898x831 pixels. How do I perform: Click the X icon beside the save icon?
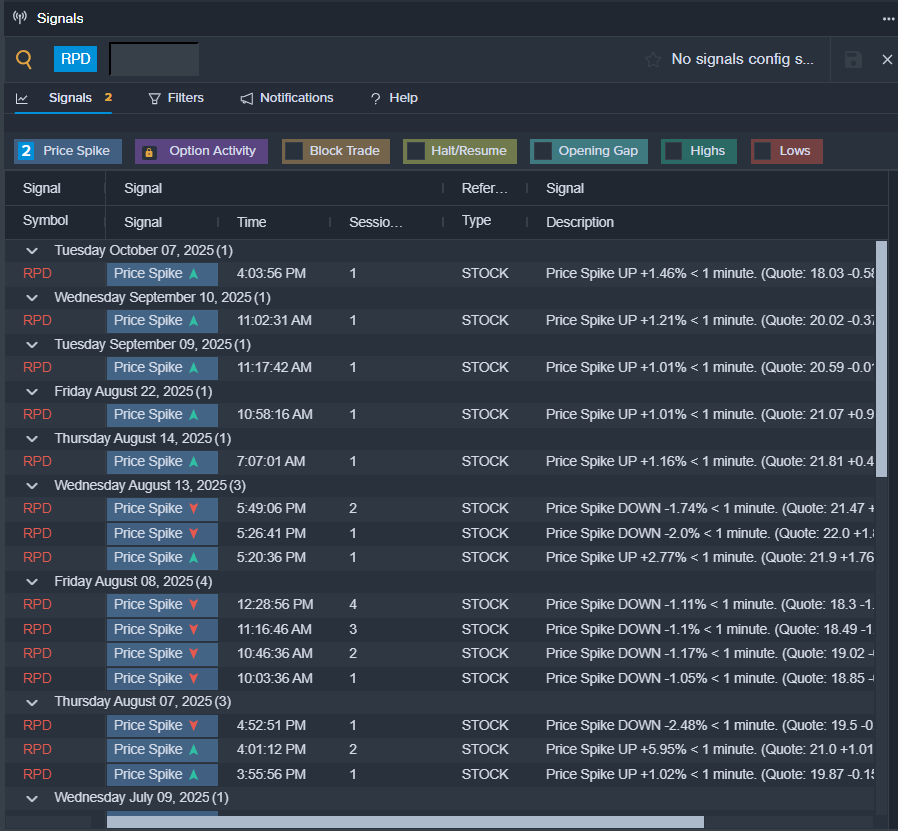(887, 60)
